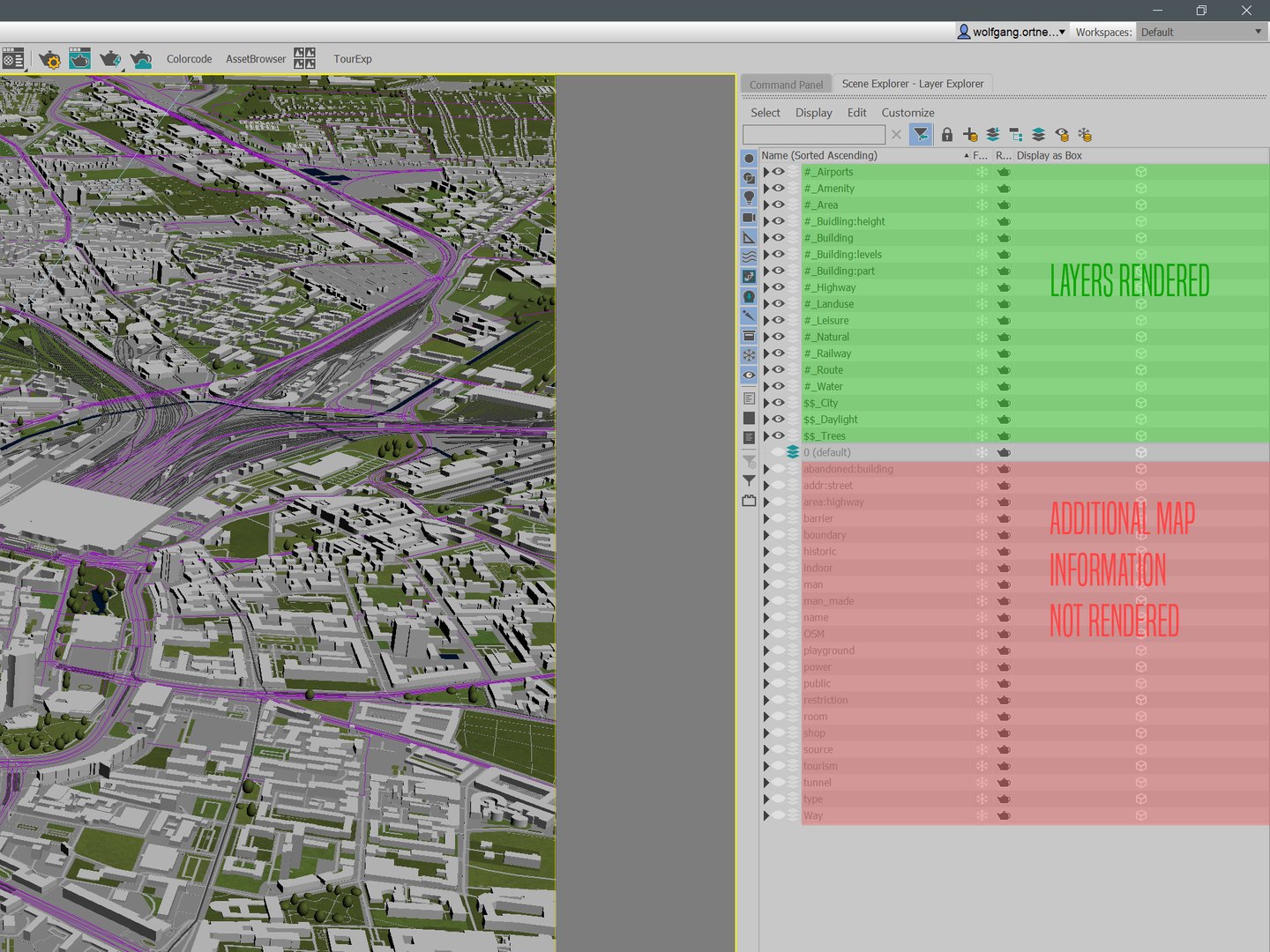Select the #_Building:levels layer name
1270x952 pixels.
click(842, 255)
